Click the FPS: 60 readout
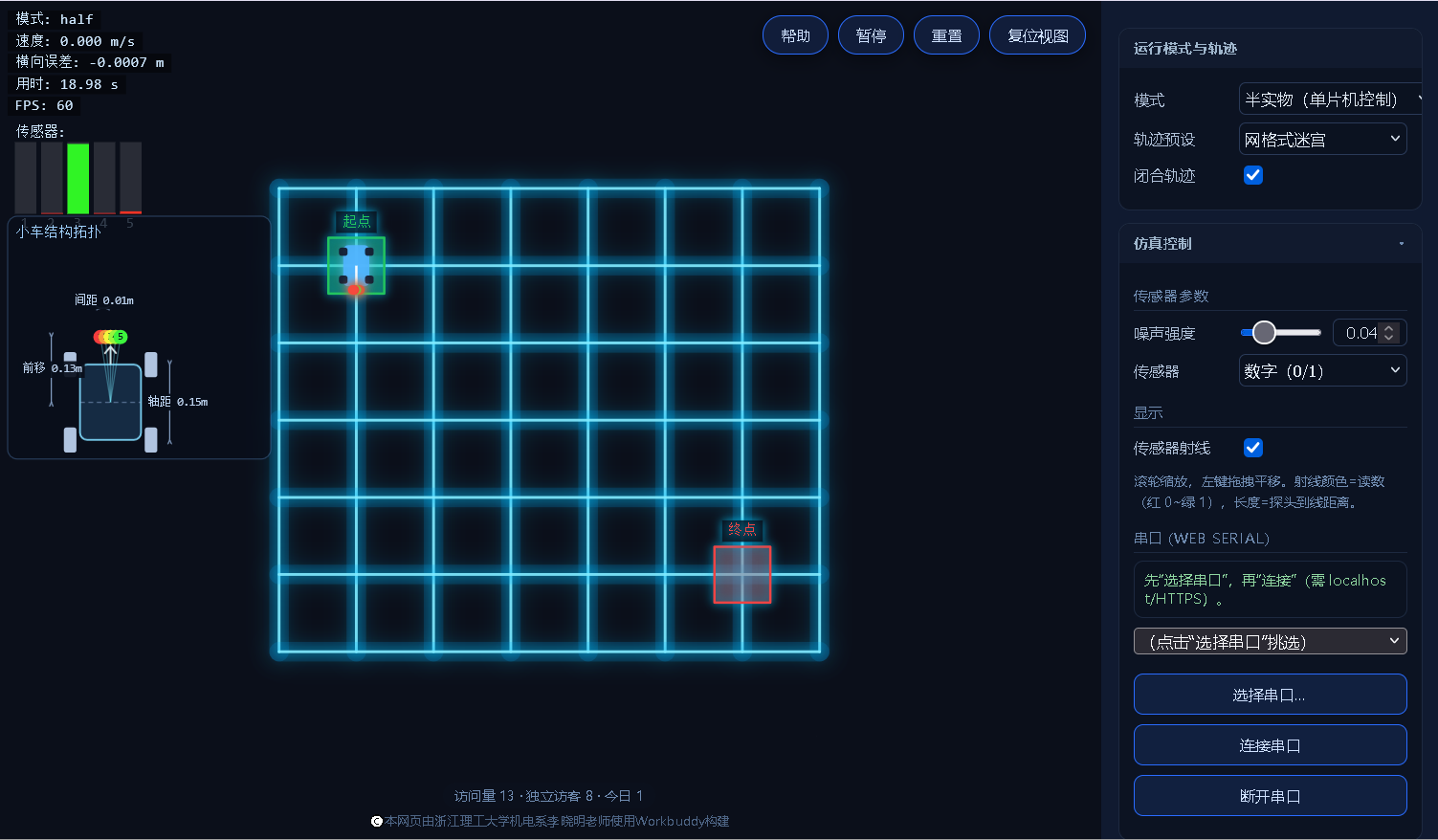Viewport: 1438px width, 840px height. point(44,105)
